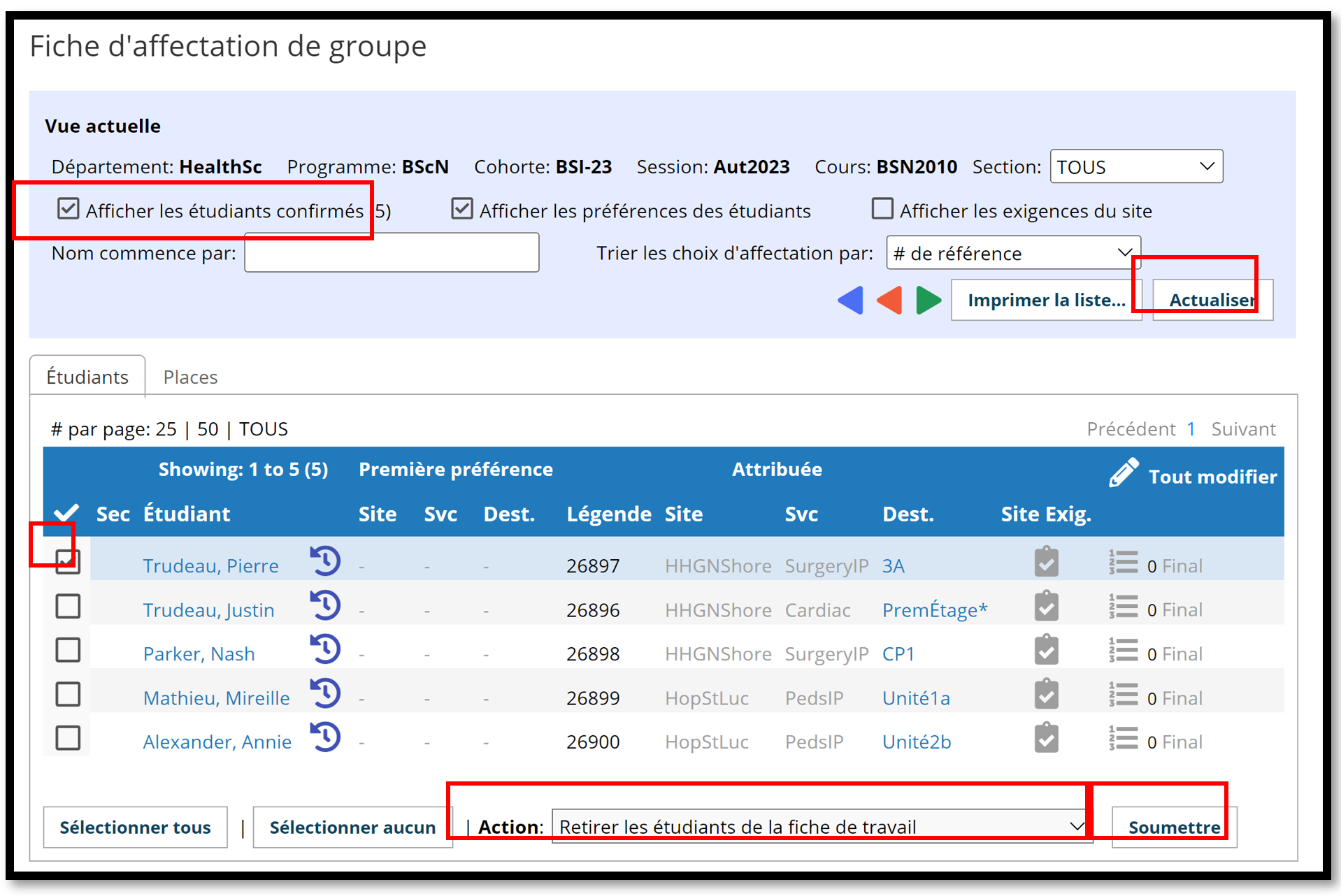Open the Mathieu, Mireille student link

[x=216, y=698]
